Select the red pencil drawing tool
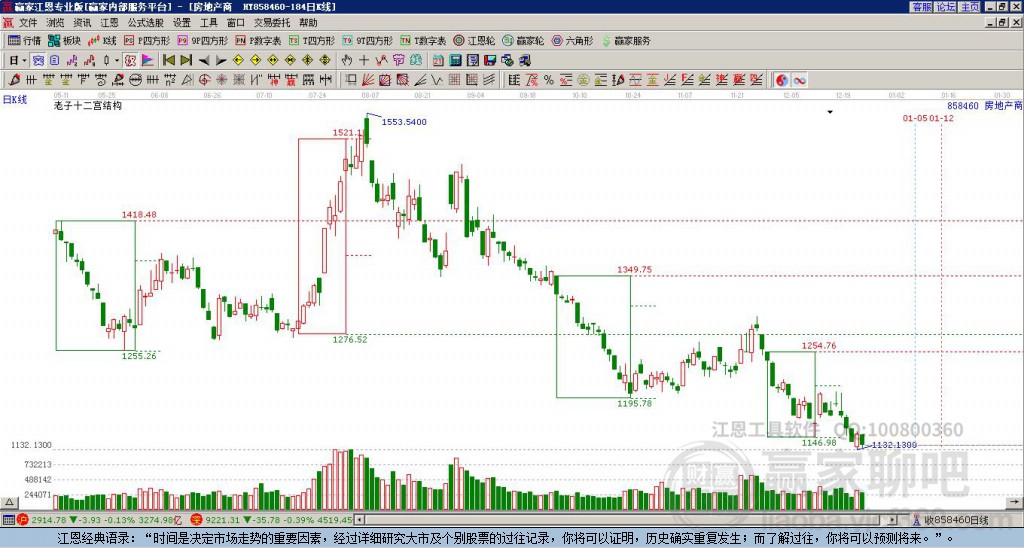The image size is (1024, 548). pyautogui.click(x=14, y=80)
